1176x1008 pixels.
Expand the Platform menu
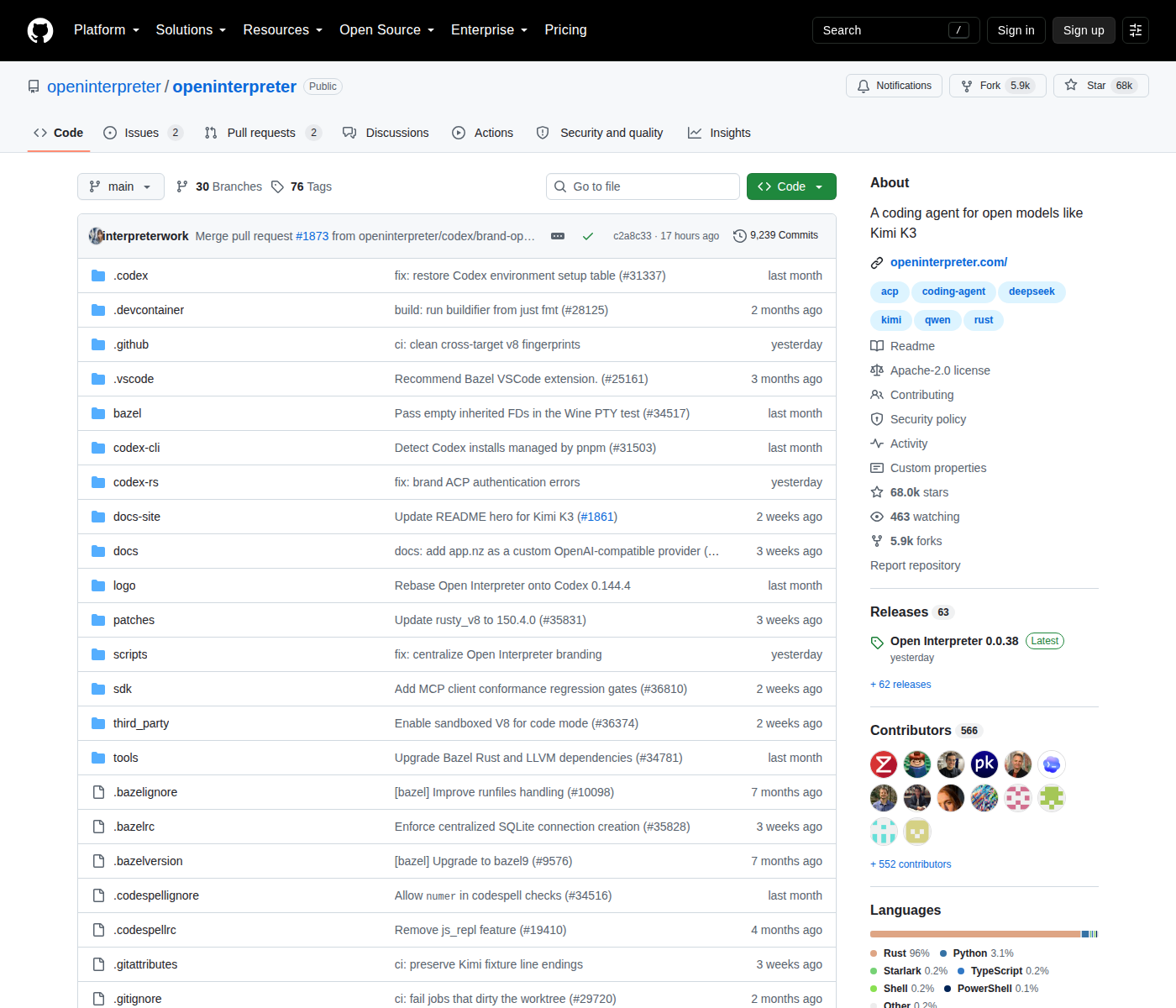107,30
